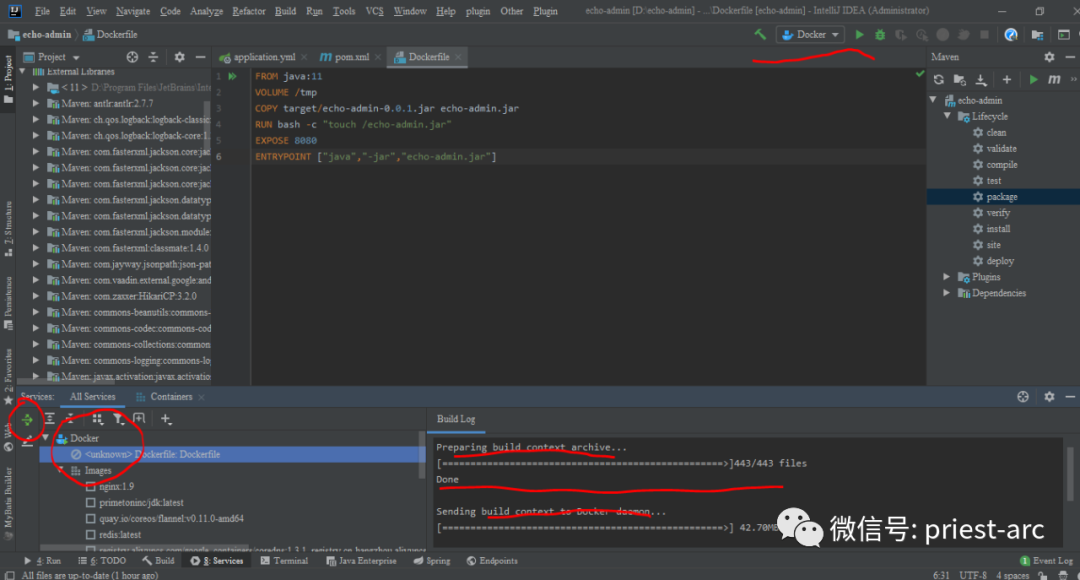The image size is (1080, 580).
Task: Switch to pom.xml editor tab
Action: 351,56
